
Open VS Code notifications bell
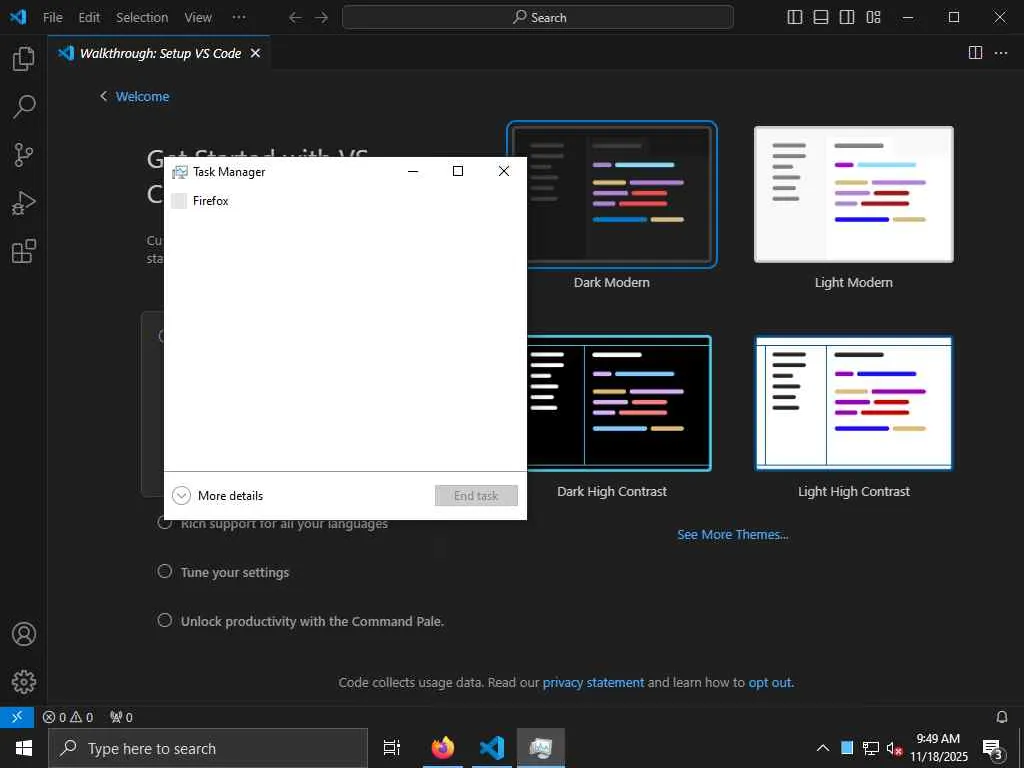tap(1002, 717)
